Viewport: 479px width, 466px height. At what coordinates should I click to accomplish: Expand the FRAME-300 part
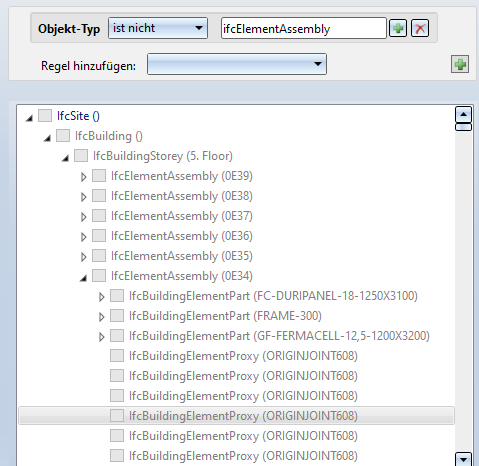click(101, 317)
